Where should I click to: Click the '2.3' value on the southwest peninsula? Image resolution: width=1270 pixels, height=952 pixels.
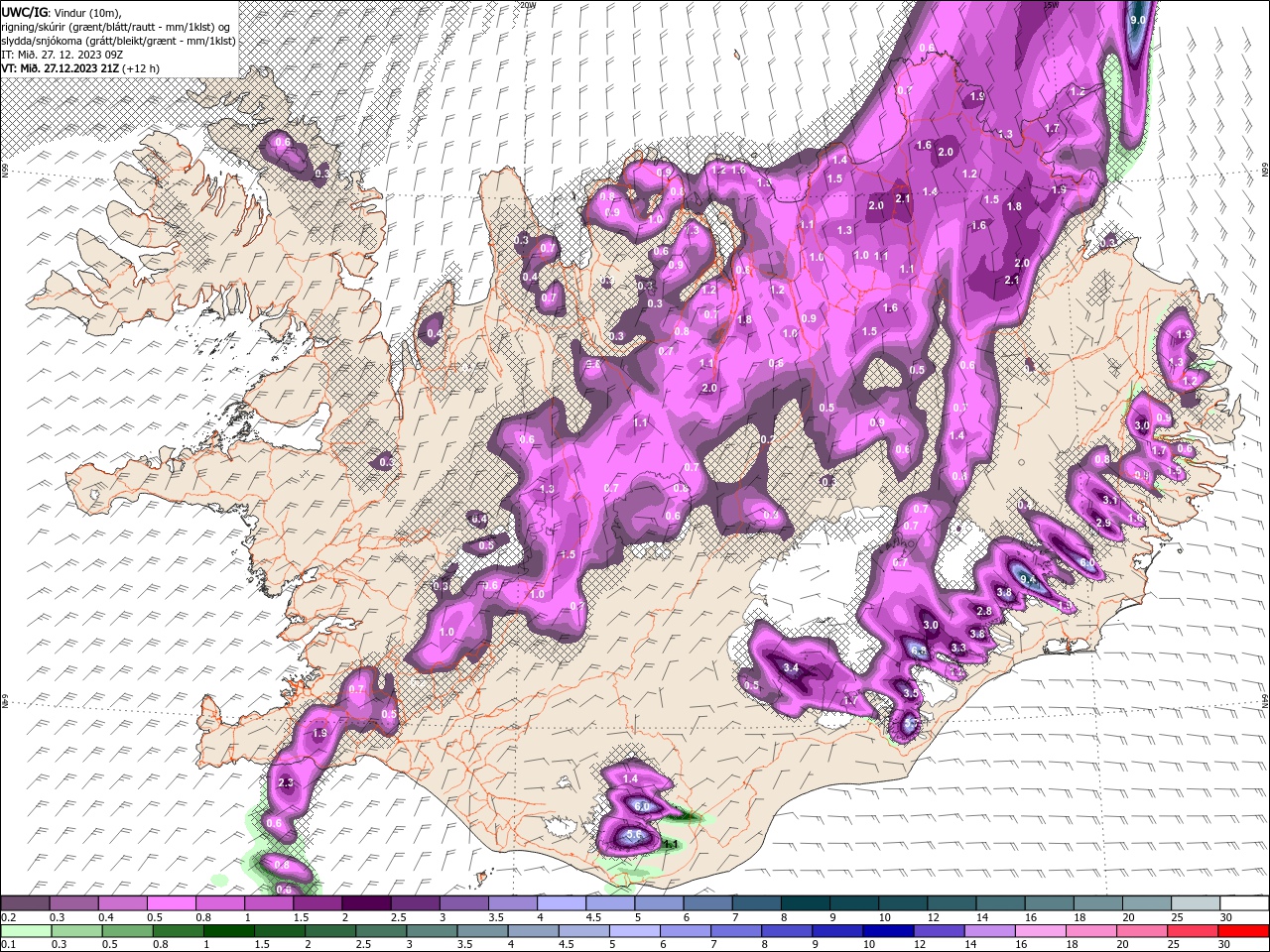coord(286,783)
